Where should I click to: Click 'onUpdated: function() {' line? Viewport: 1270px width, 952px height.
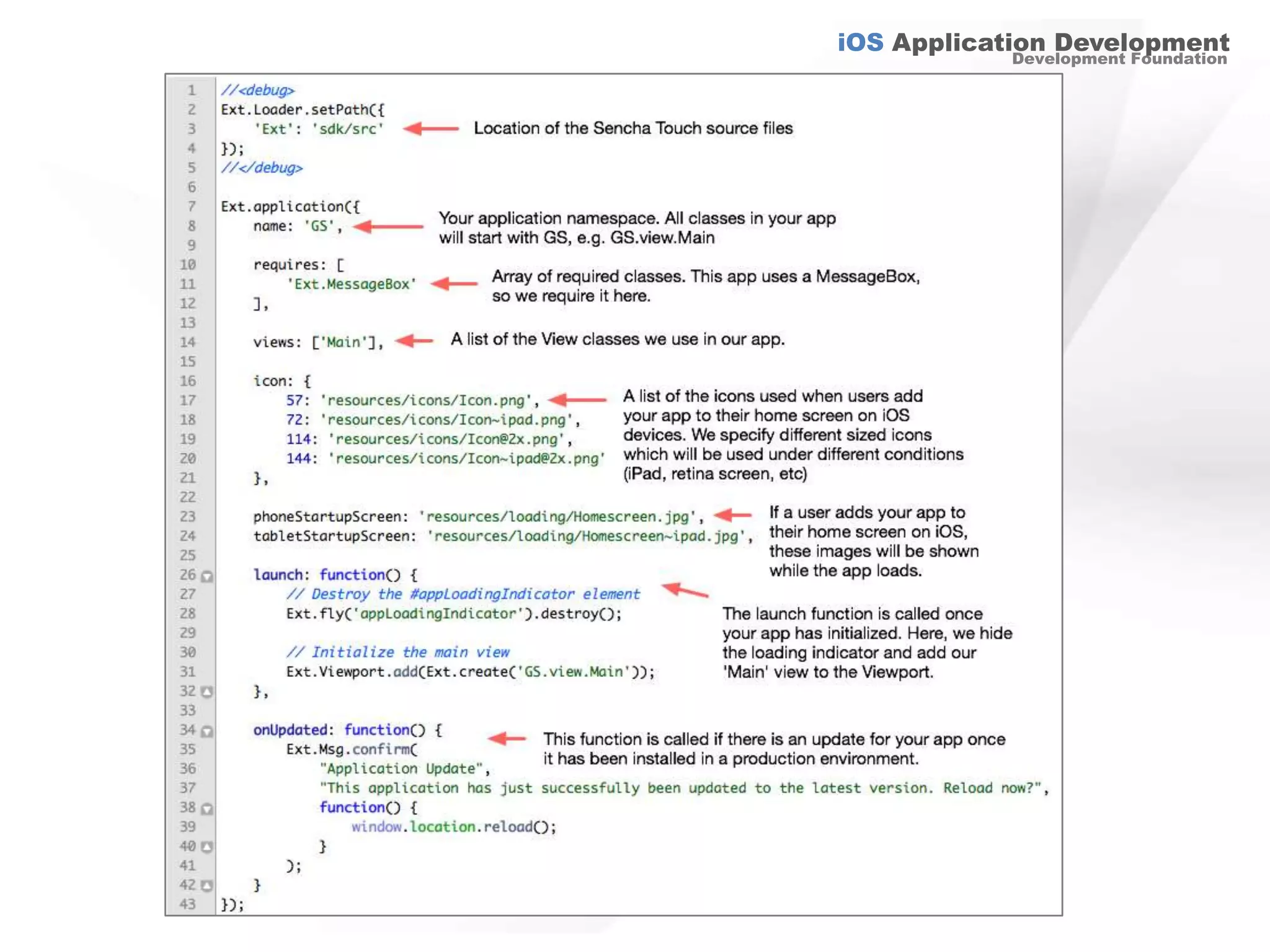click(x=348, y=730)
